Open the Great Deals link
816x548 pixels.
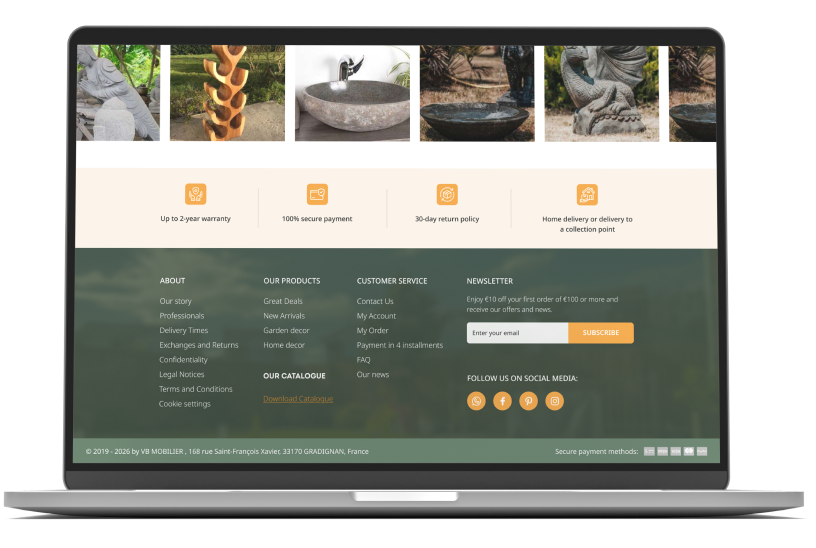(283, 301)
